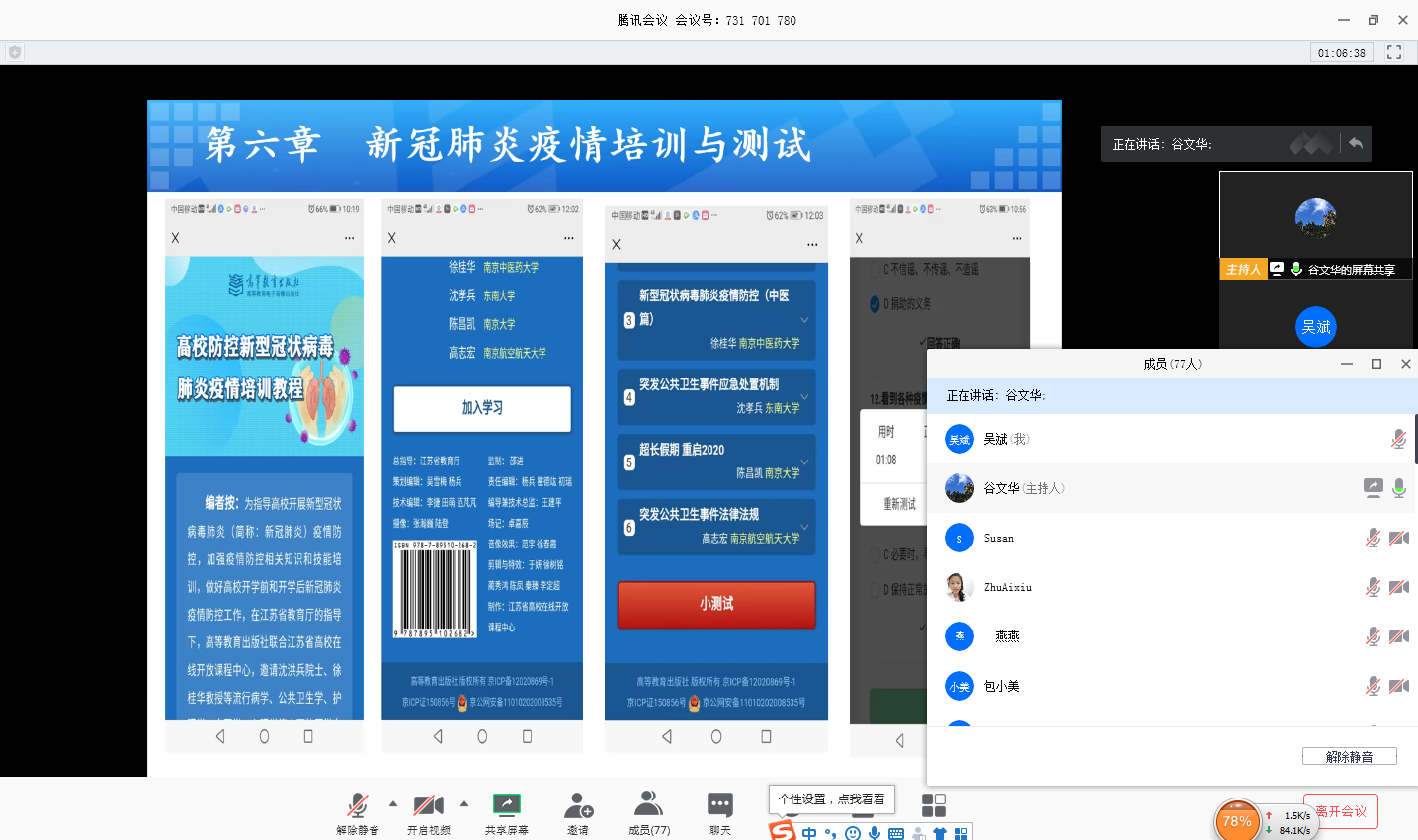This screenshot has height=840, width=1418.
Task: Toggle the host 谷文华's microphone icon
Action: [1398, 488]
